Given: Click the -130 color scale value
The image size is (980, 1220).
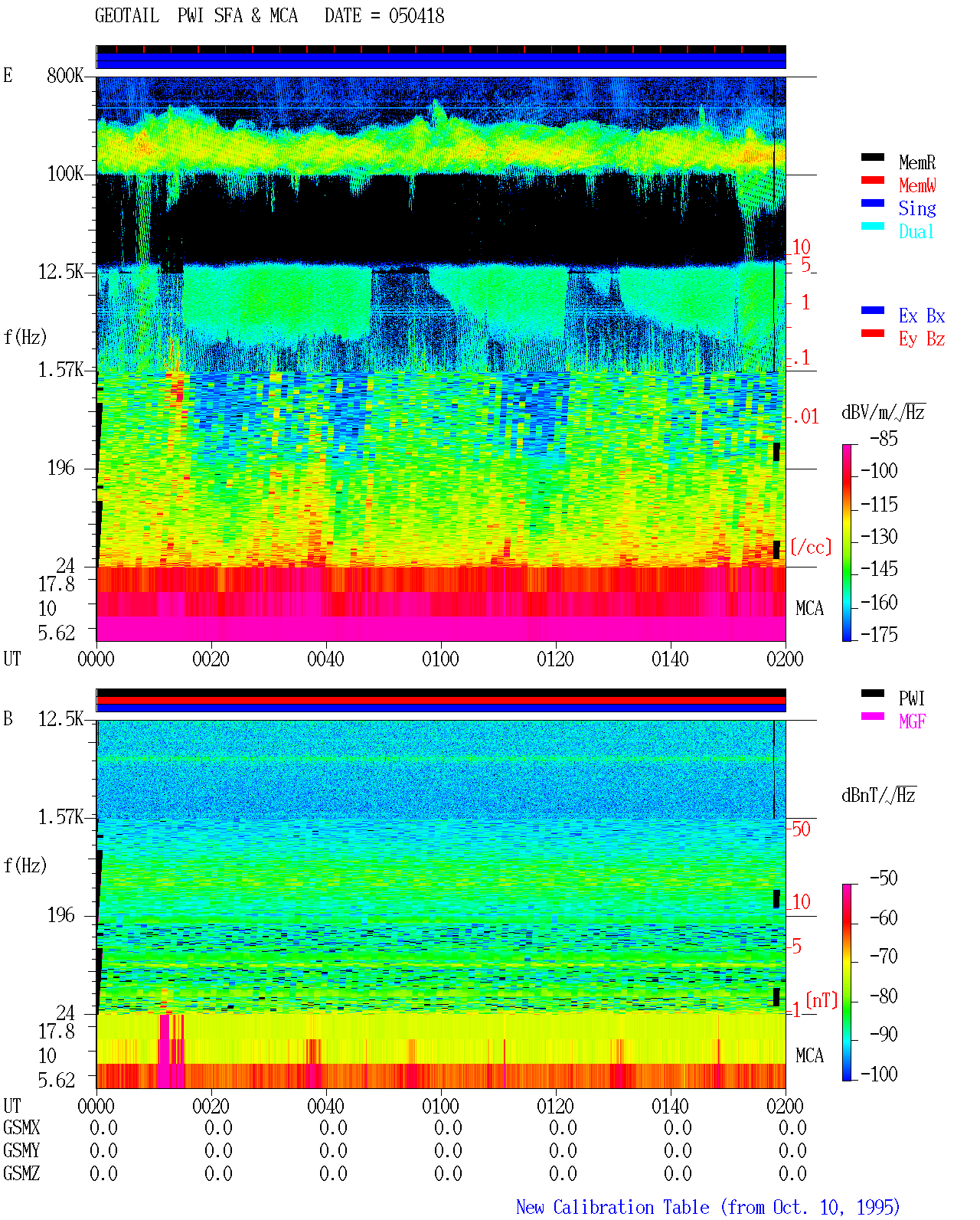Looking at the screenshot, I should pyautogui.click(x=879, y=537).
